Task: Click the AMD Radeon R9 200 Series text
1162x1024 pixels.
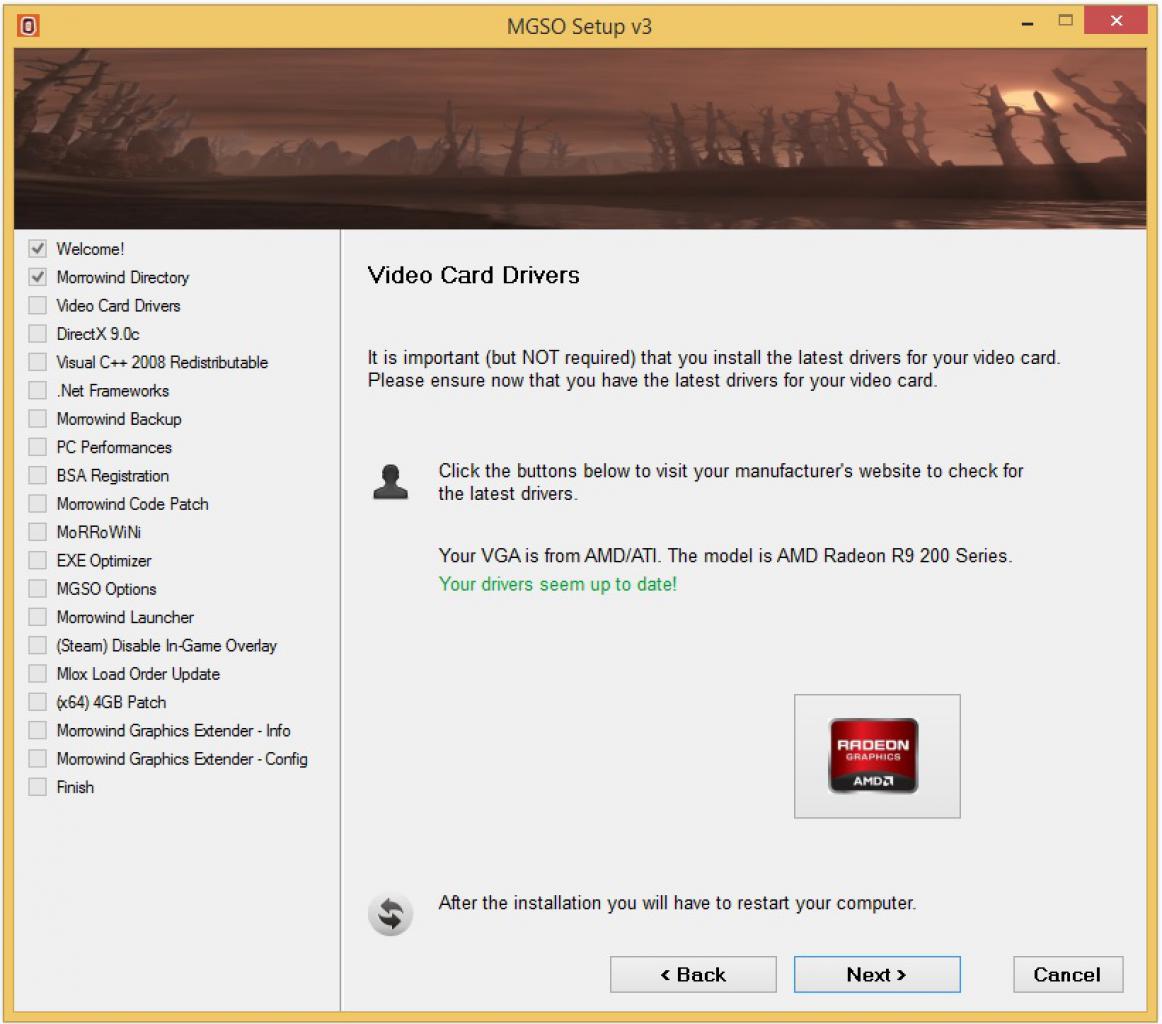Action: [x=892, y=556]
